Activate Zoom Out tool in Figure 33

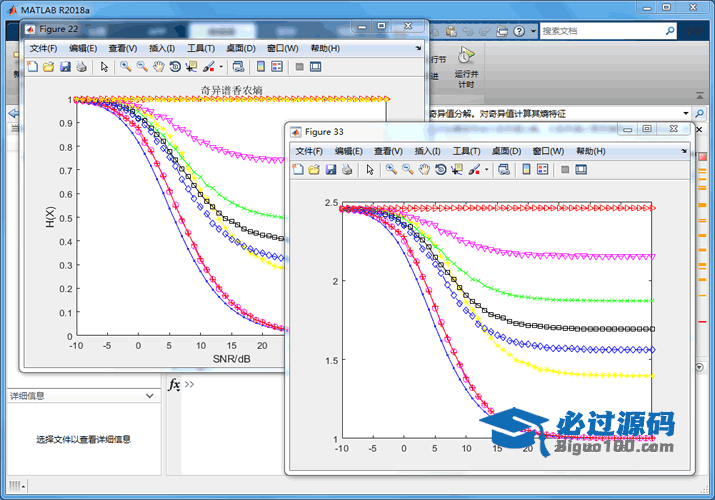407,170
